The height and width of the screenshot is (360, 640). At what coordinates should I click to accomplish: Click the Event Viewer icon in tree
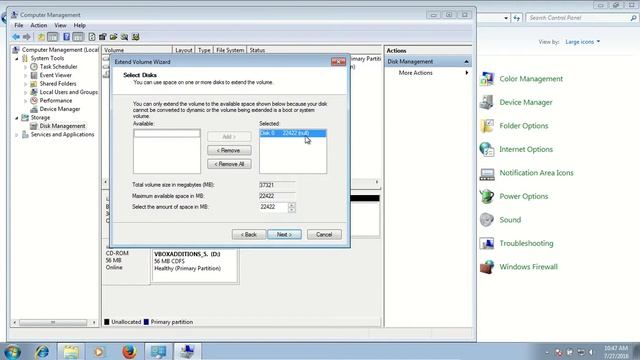point(34,75)
